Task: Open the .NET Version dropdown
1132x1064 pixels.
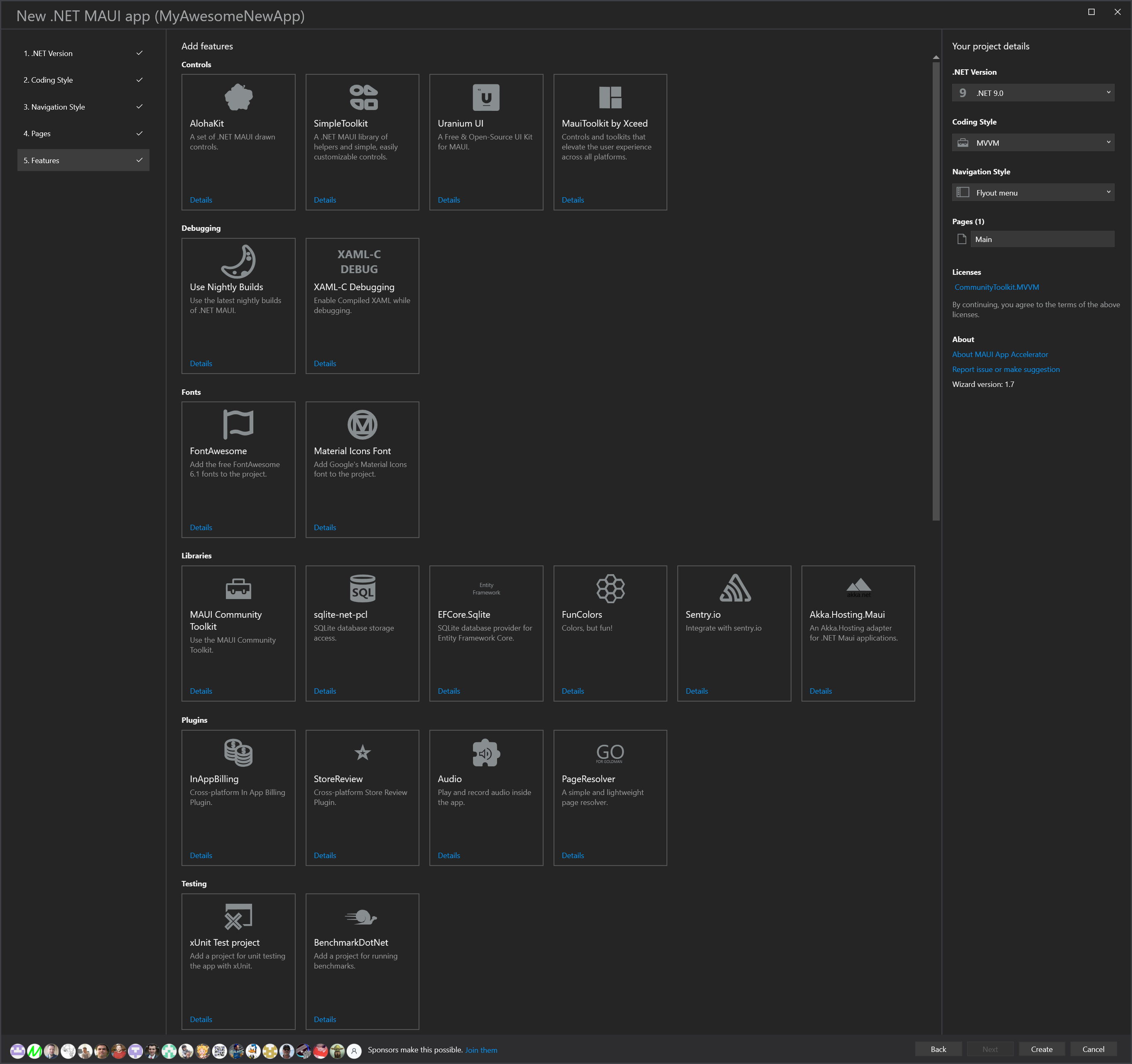Action: click(1032, 93)
